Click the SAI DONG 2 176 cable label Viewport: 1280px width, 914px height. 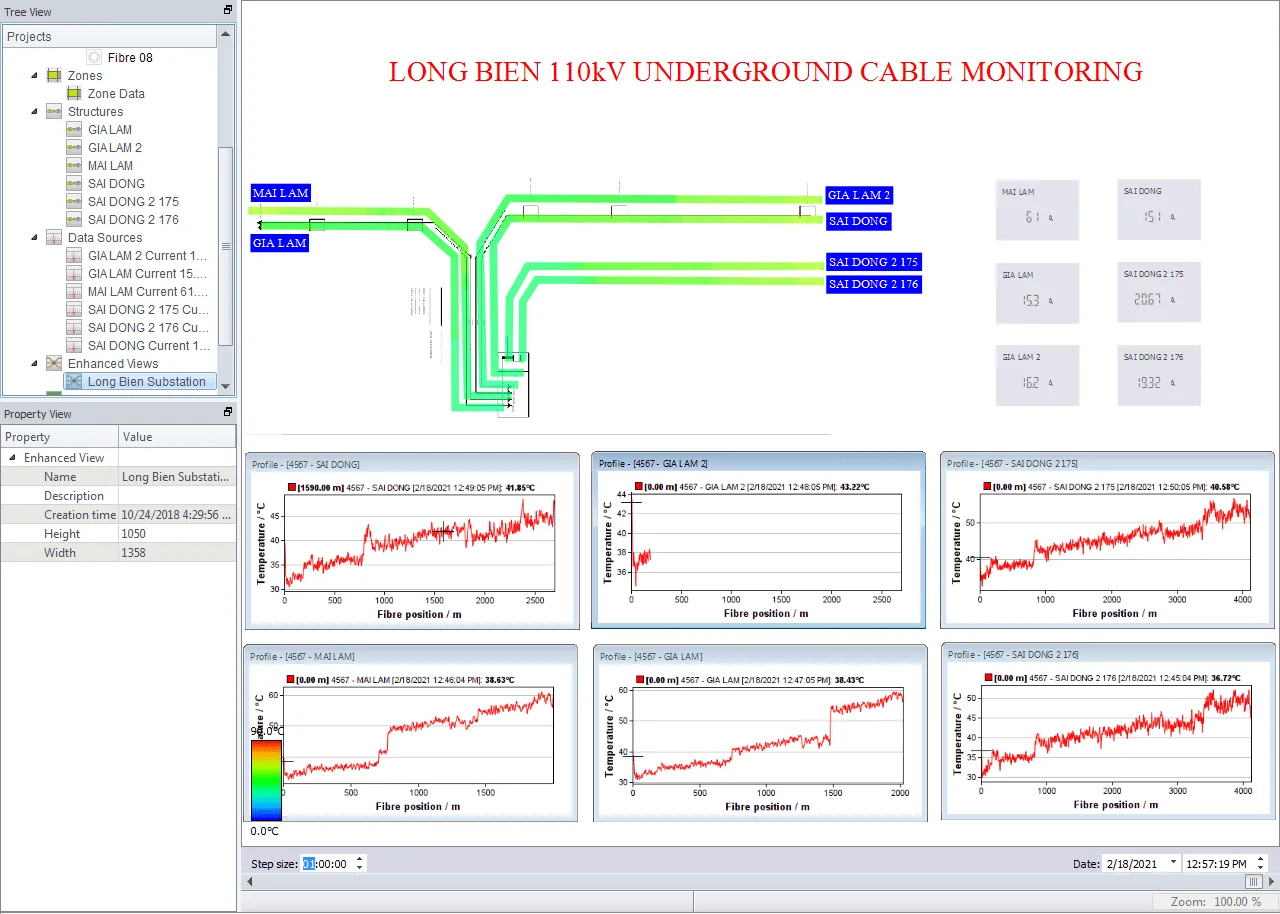coord(873,284)
